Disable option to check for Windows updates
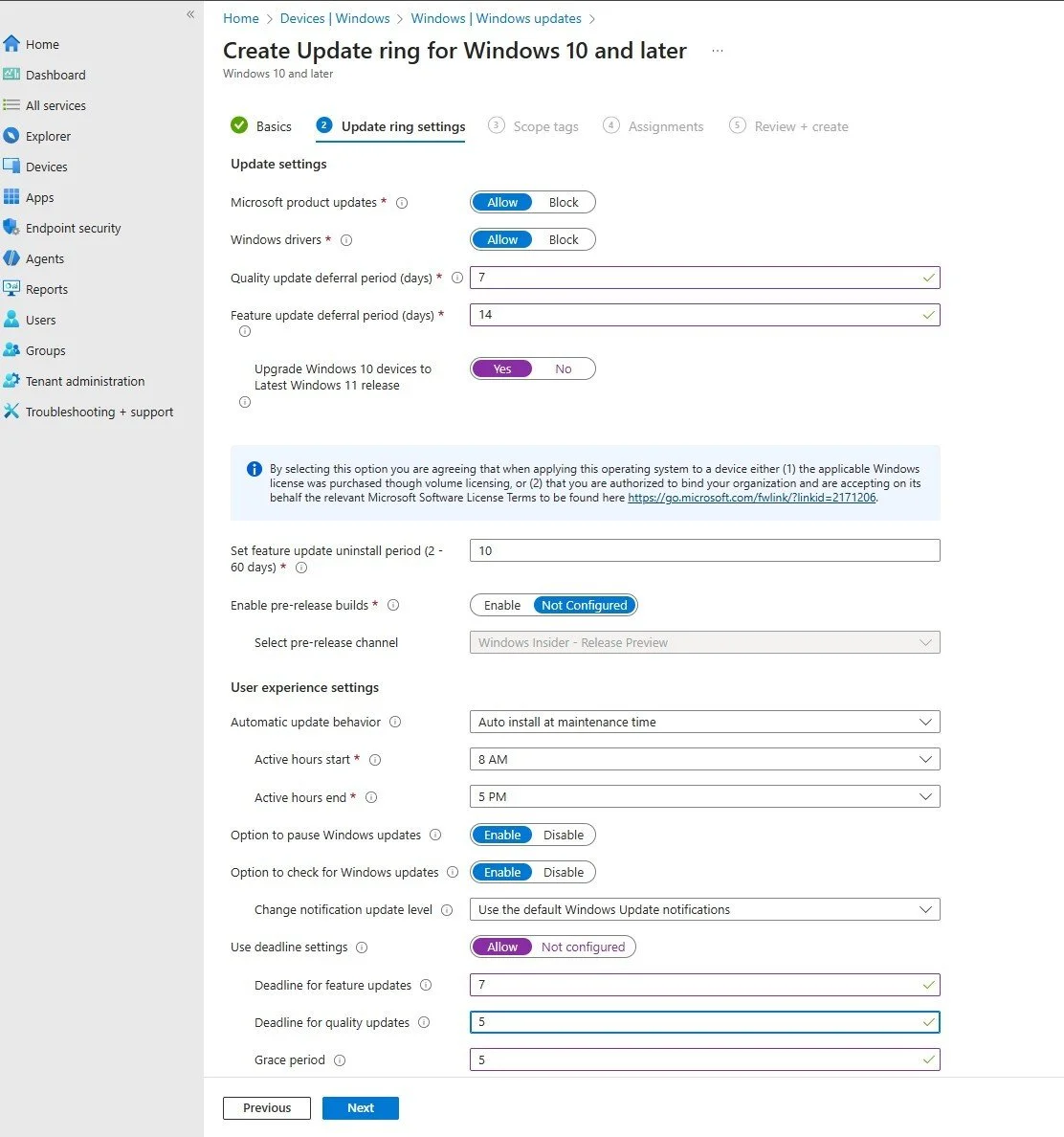Screen dimensions: 1064x1137 pos(564,872)
